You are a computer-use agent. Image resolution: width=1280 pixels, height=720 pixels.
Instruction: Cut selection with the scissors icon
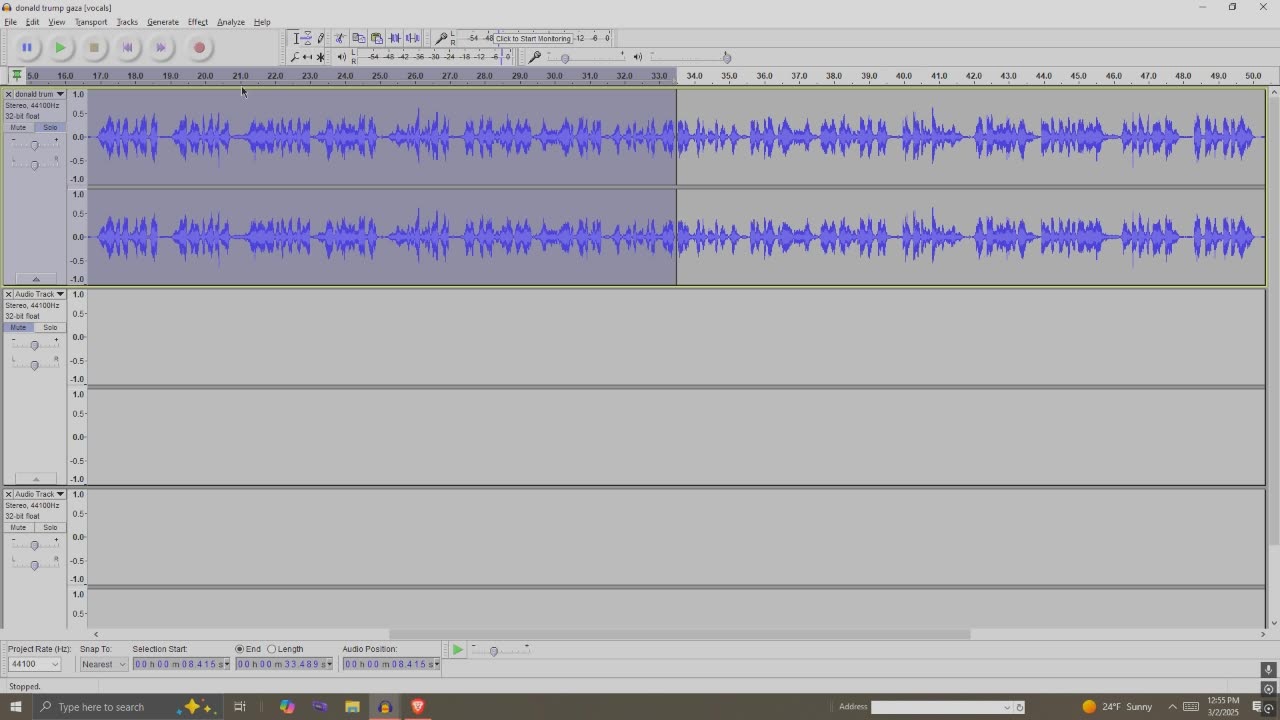(340, 38)
